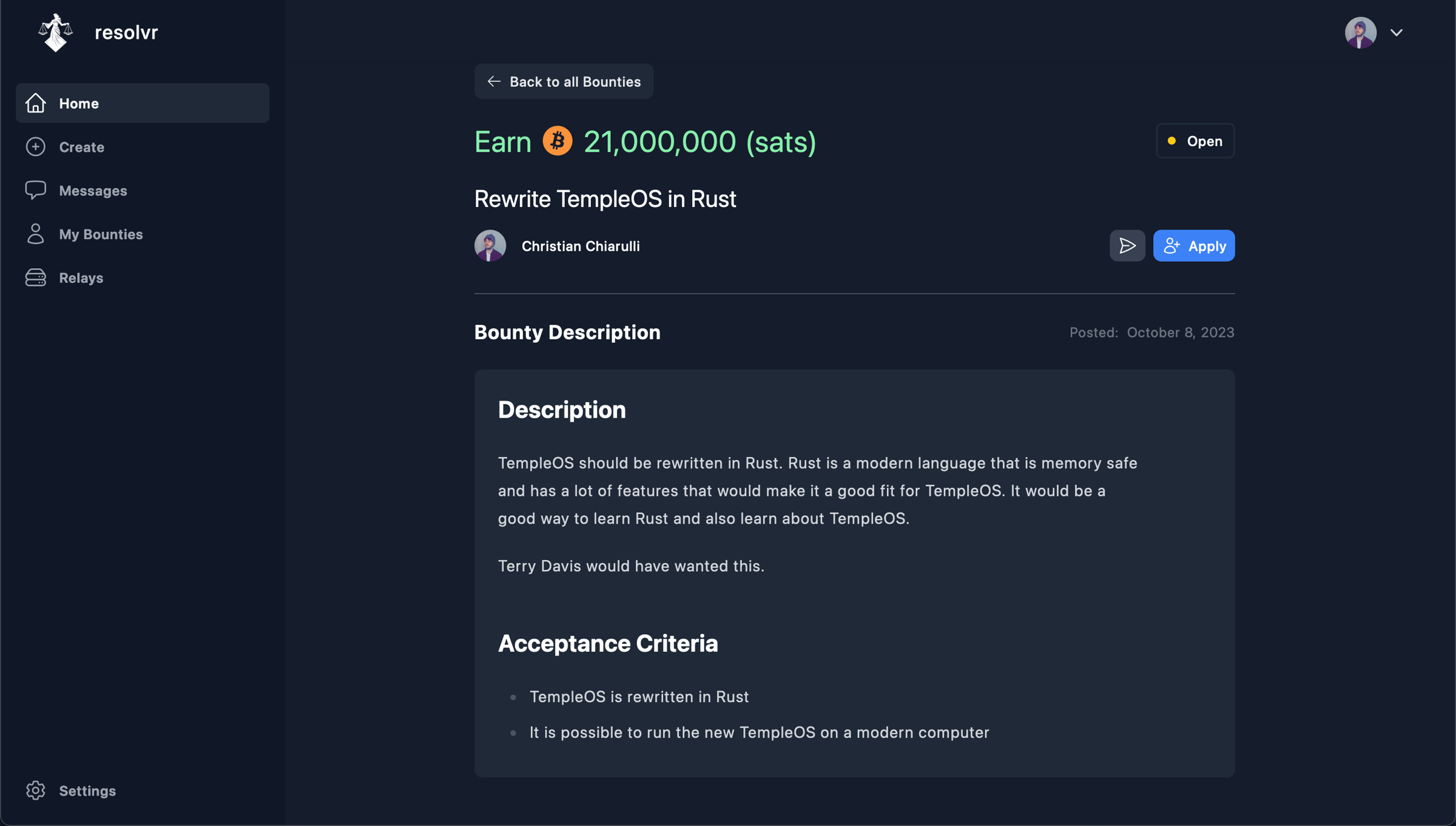Select Relays in the sidebar
1456x826 pixels.
point(81,278)
